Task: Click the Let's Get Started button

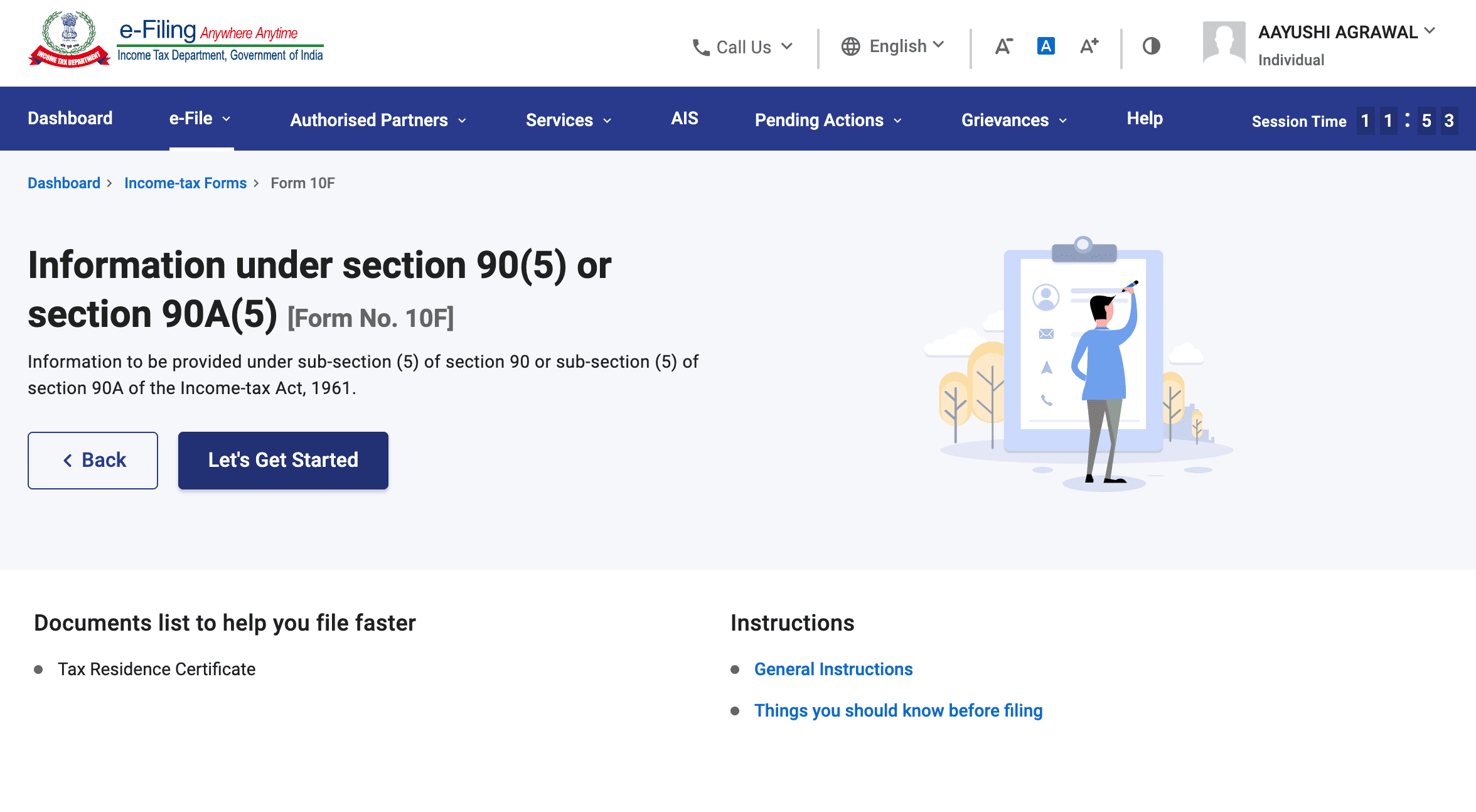Action: 283,460
